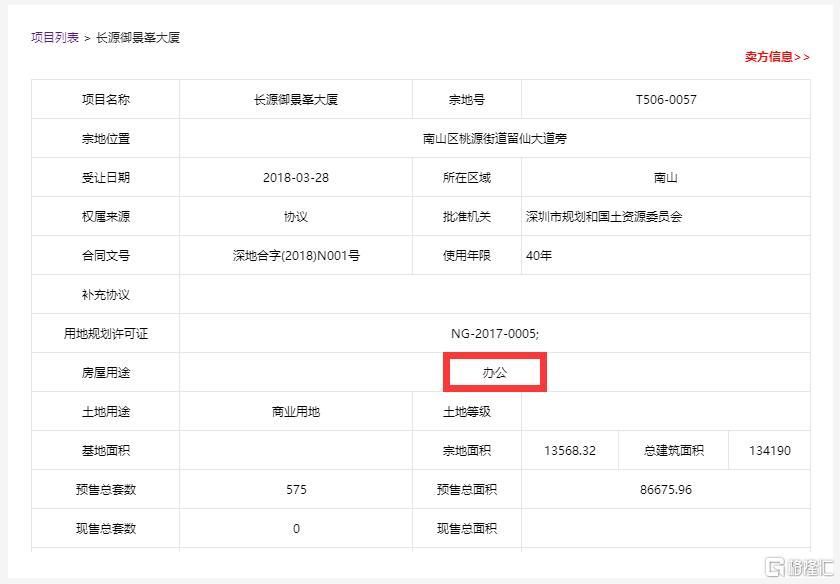Viewport: 840px width, 584px height.
Task: Click the transfer date 2018-03-28
Action: (x=296, y=178)
